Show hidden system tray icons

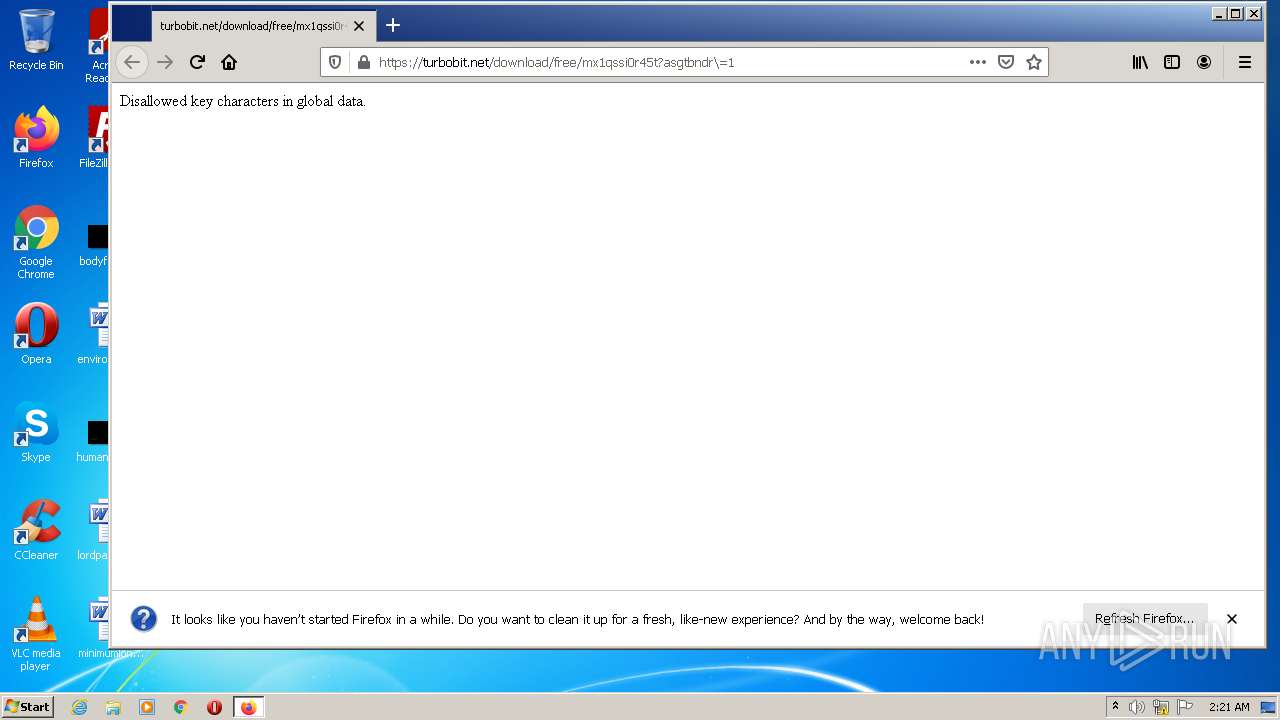tap(1115, 707)
